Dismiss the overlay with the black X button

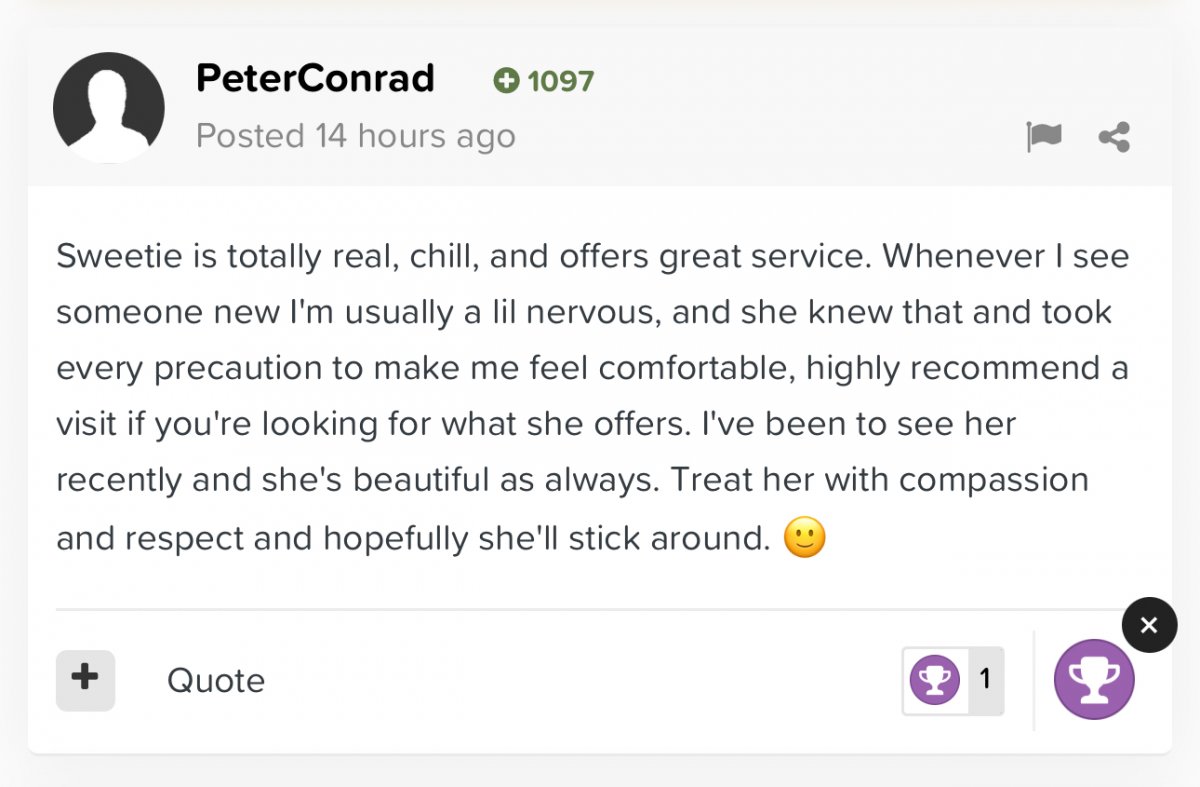coord(1149,625)
